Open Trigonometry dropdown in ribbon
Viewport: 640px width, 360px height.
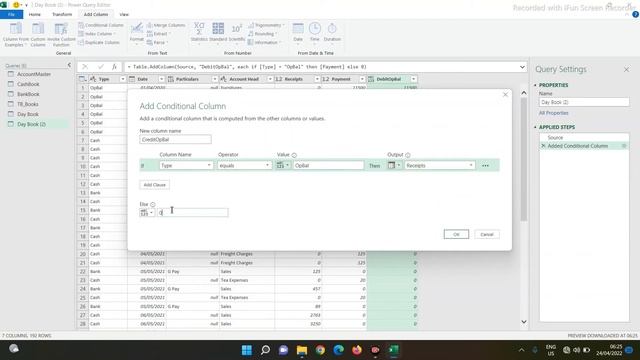(266, 25)
